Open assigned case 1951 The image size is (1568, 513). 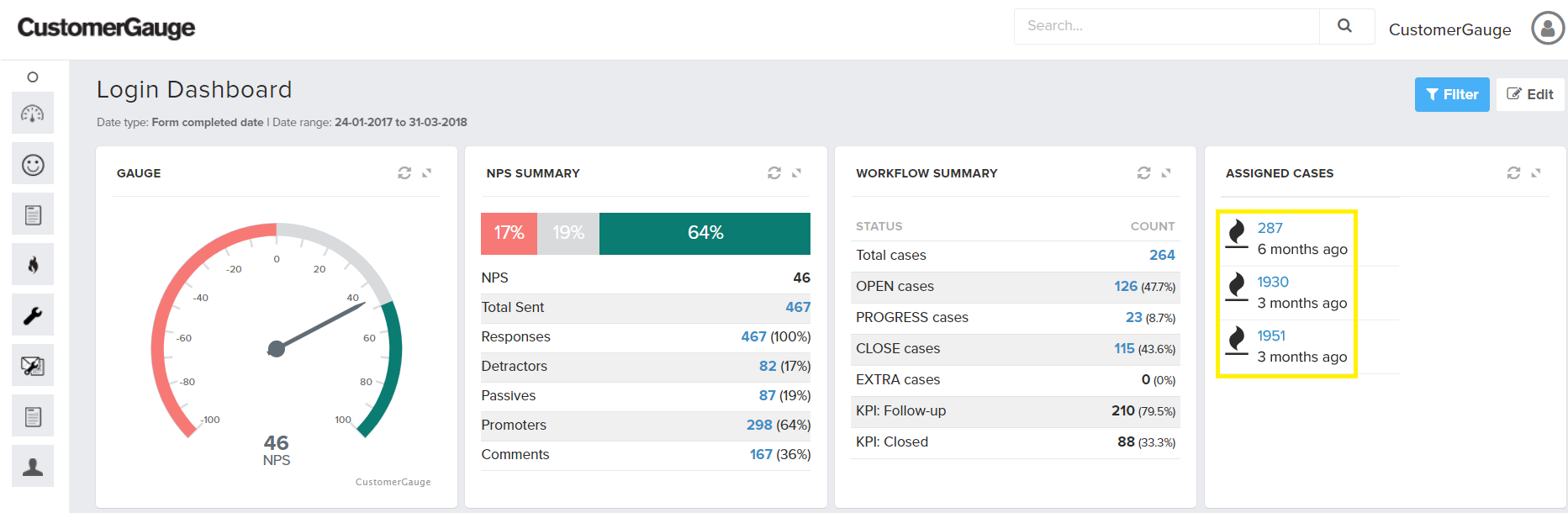[x=1271, y=336]
